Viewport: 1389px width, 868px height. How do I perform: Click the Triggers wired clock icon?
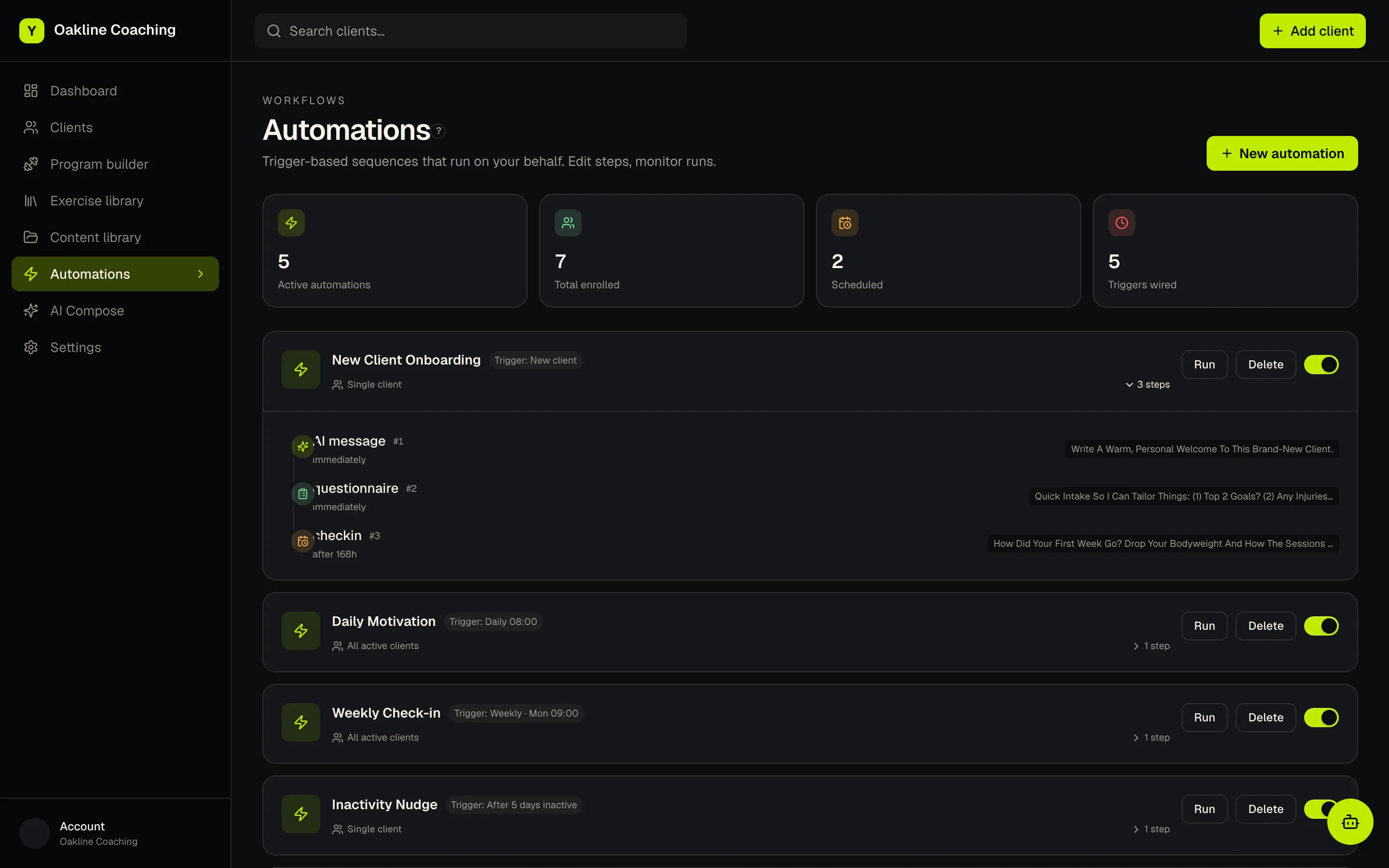(x=1121, y=223)
